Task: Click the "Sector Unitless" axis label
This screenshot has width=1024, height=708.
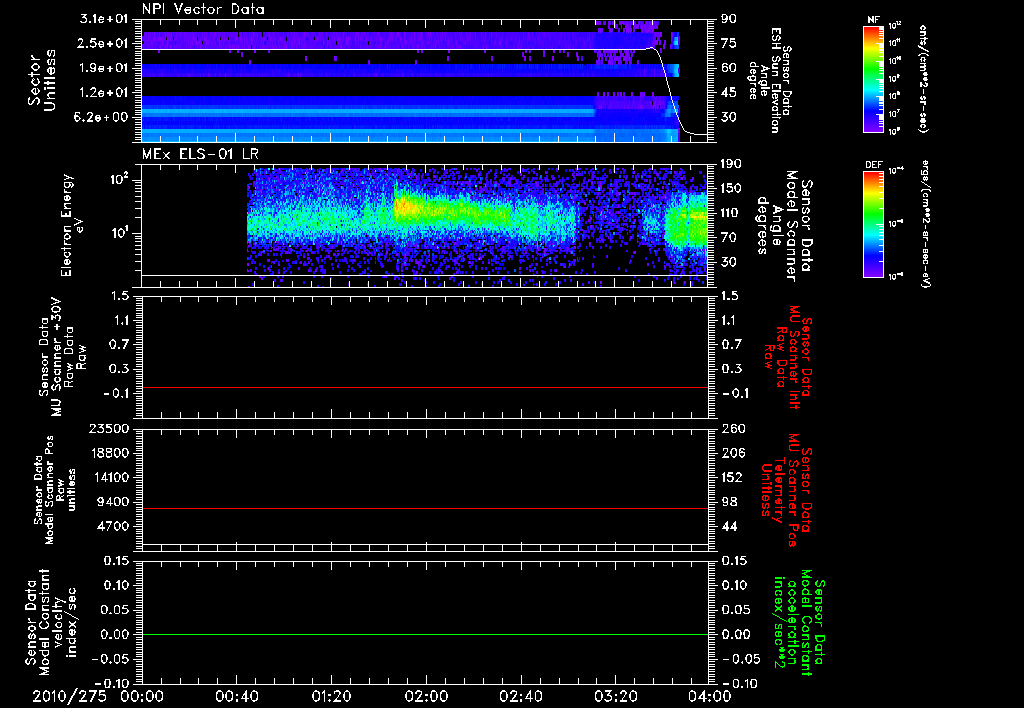Action: coord(42,80)
